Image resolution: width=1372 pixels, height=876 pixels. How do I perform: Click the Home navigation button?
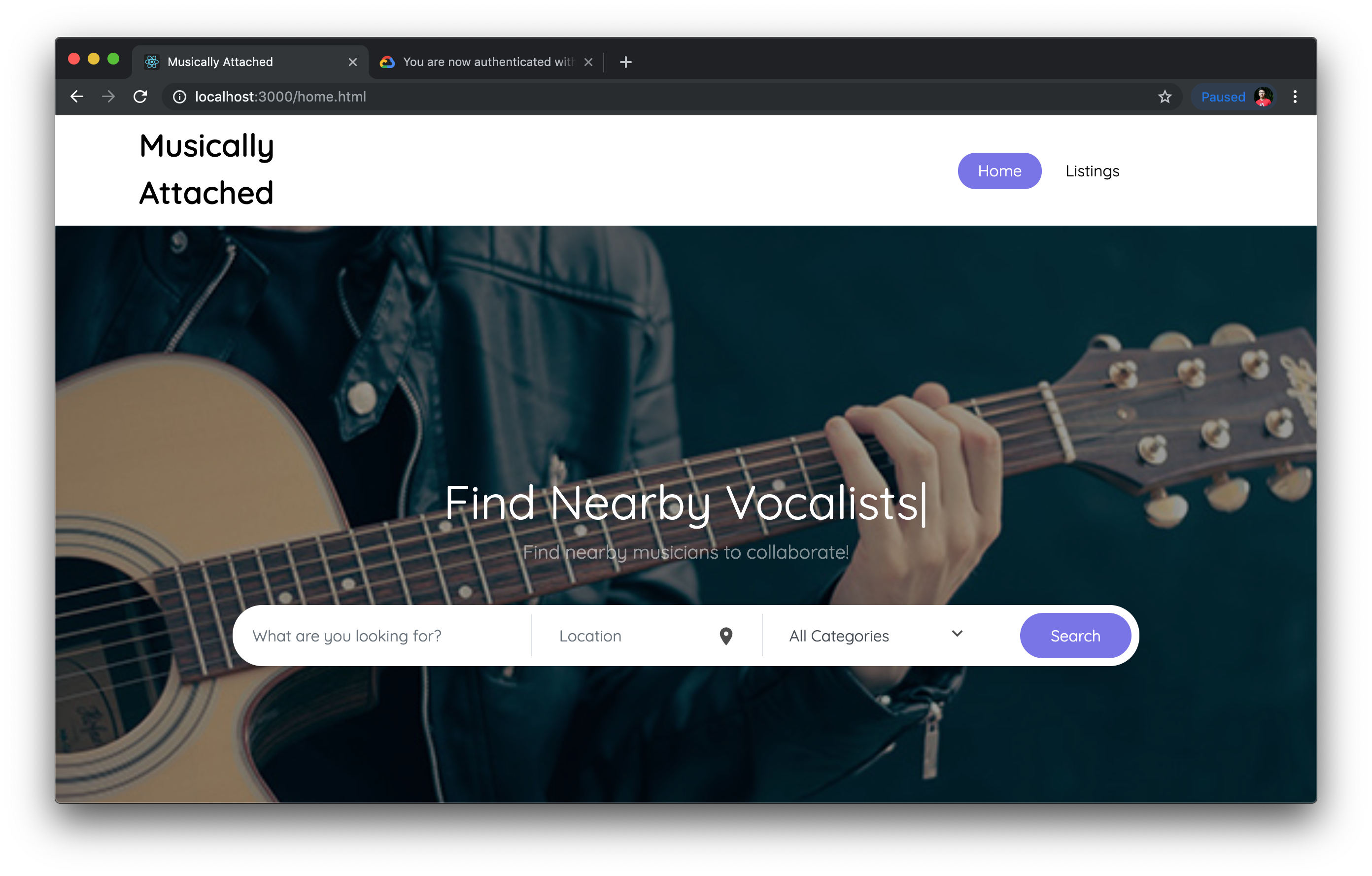coord(999,171)
